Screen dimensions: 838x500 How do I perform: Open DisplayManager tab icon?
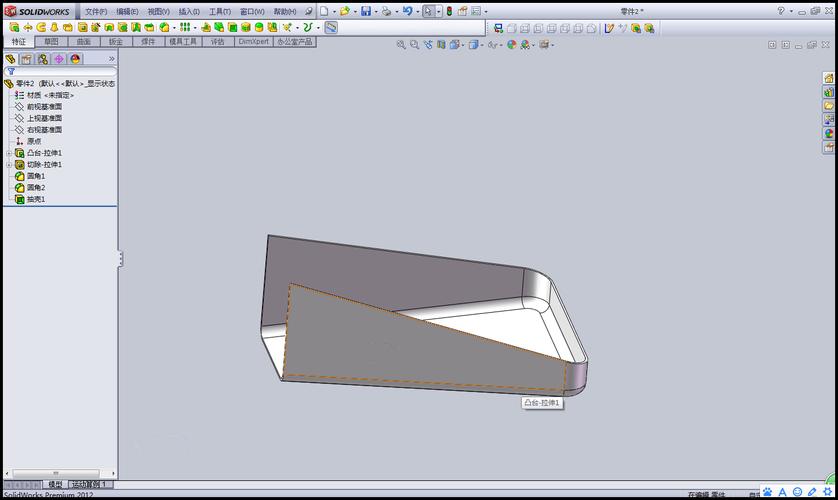point(75,59)
